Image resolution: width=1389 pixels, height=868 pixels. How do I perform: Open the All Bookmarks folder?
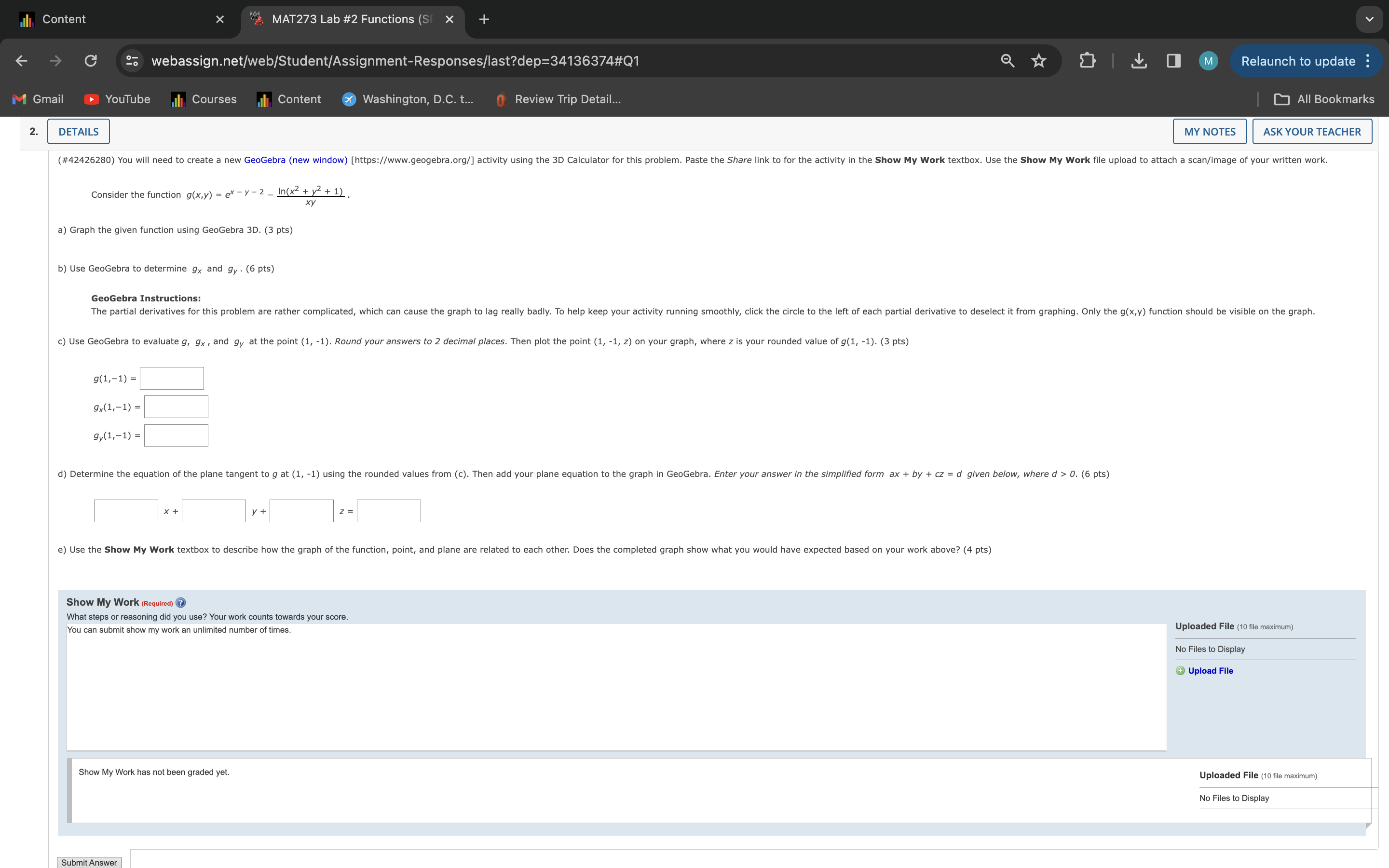click(1324, 99)
